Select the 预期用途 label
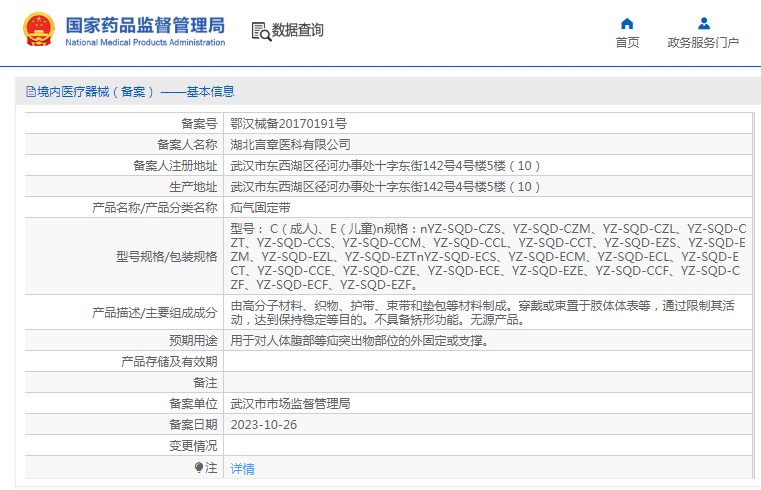761x490 pixels. [193, 341]
